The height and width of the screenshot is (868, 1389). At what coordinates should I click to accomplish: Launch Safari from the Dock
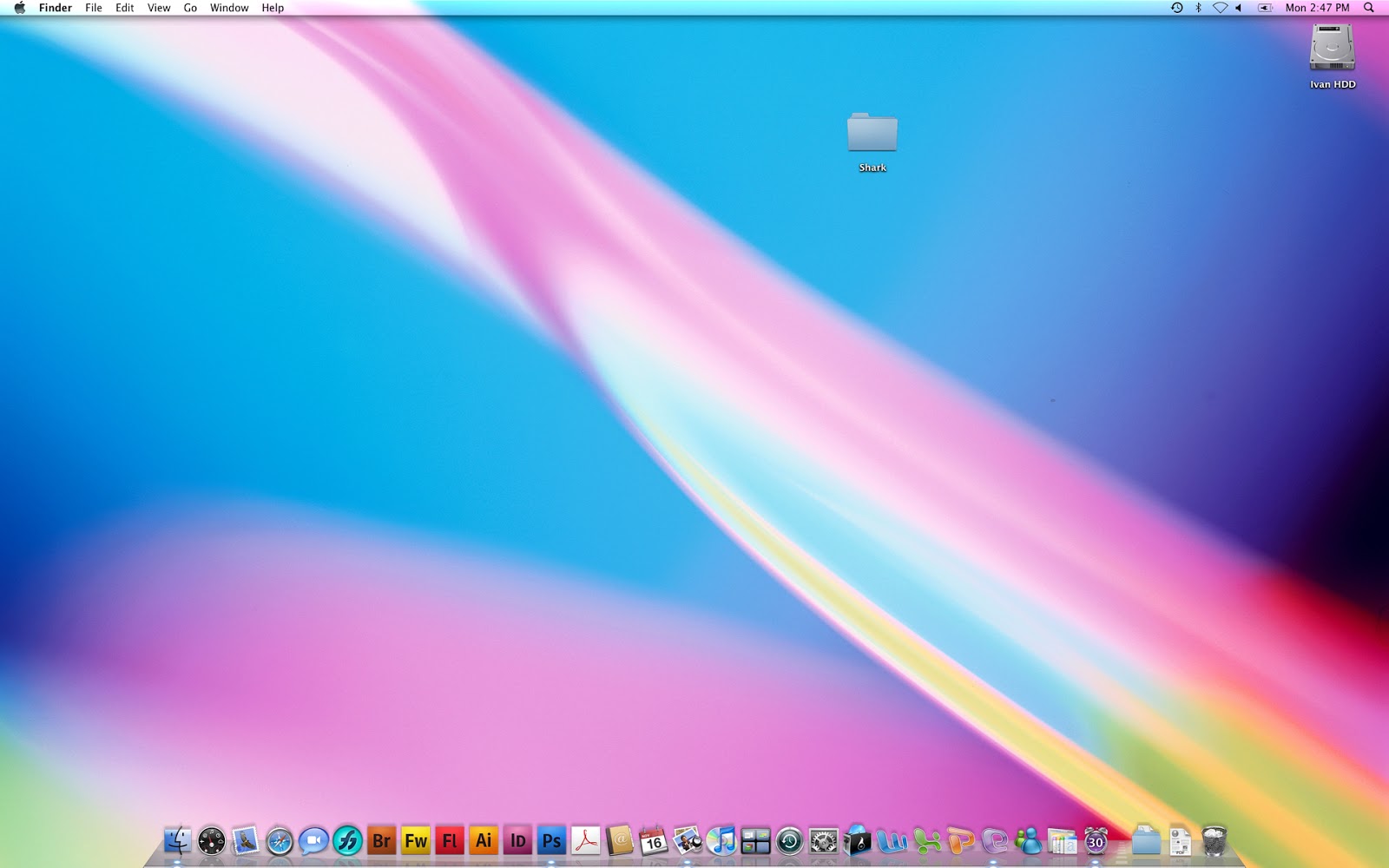[281, 840]
